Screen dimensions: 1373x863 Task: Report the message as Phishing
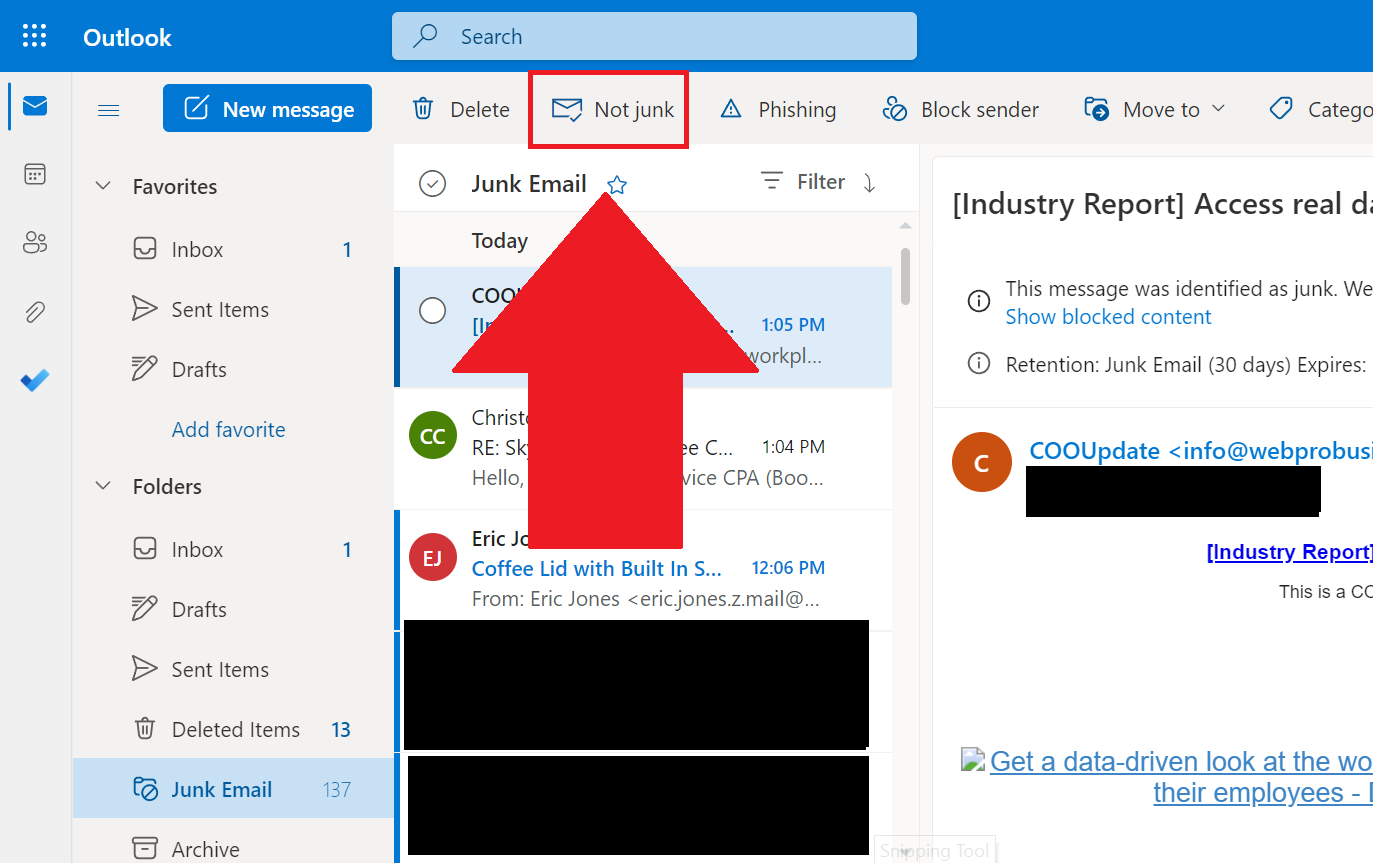point(778,110)
